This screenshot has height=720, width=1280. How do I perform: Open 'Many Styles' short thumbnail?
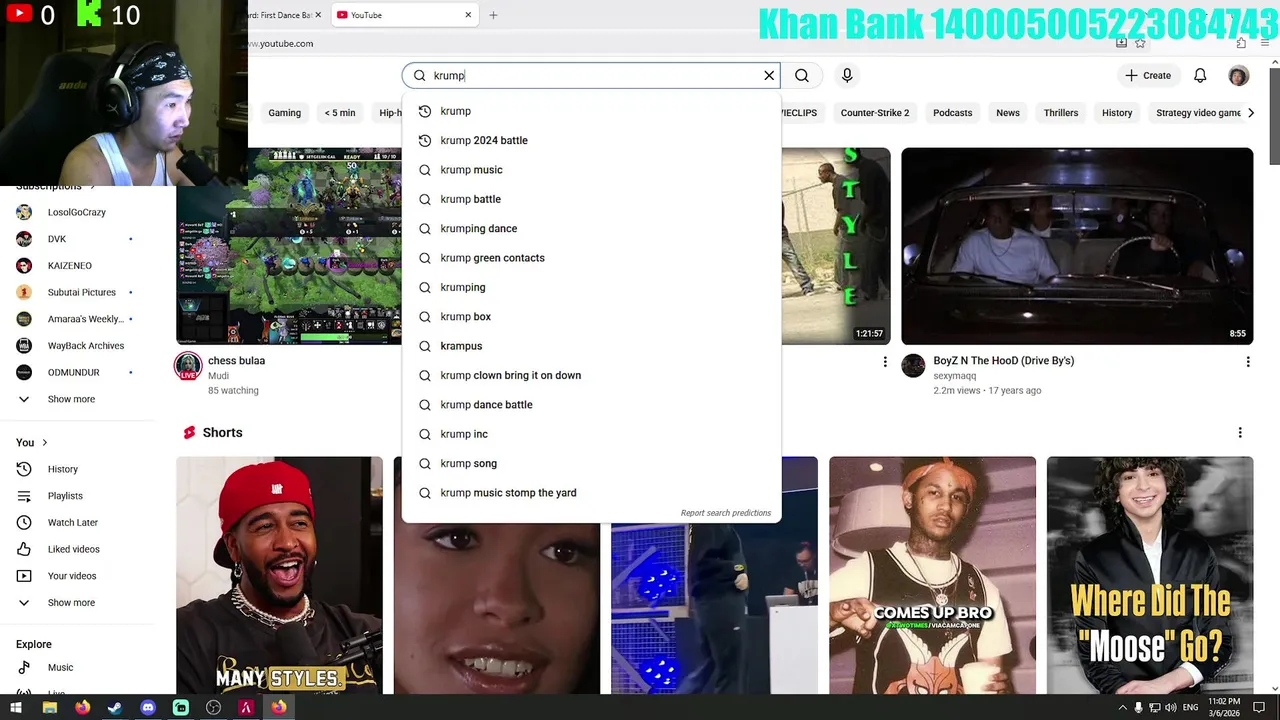279,575
